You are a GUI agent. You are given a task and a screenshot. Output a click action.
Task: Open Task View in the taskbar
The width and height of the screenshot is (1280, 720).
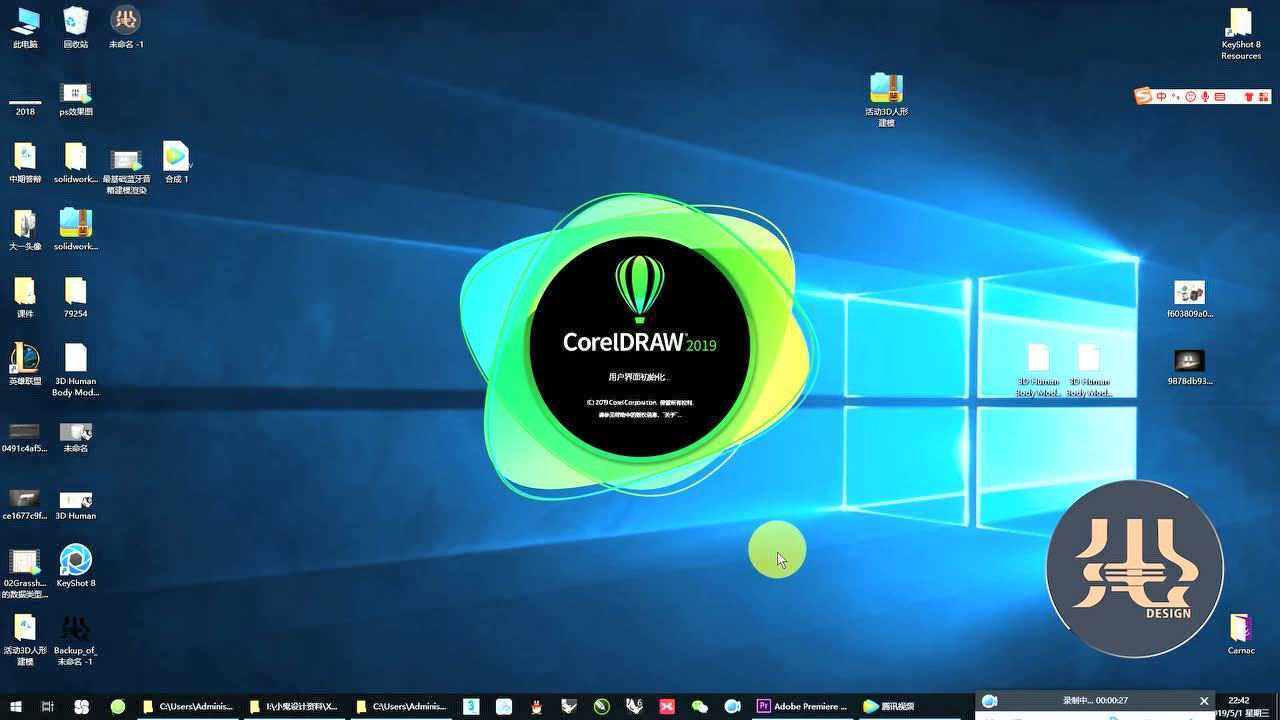(47, 706)
